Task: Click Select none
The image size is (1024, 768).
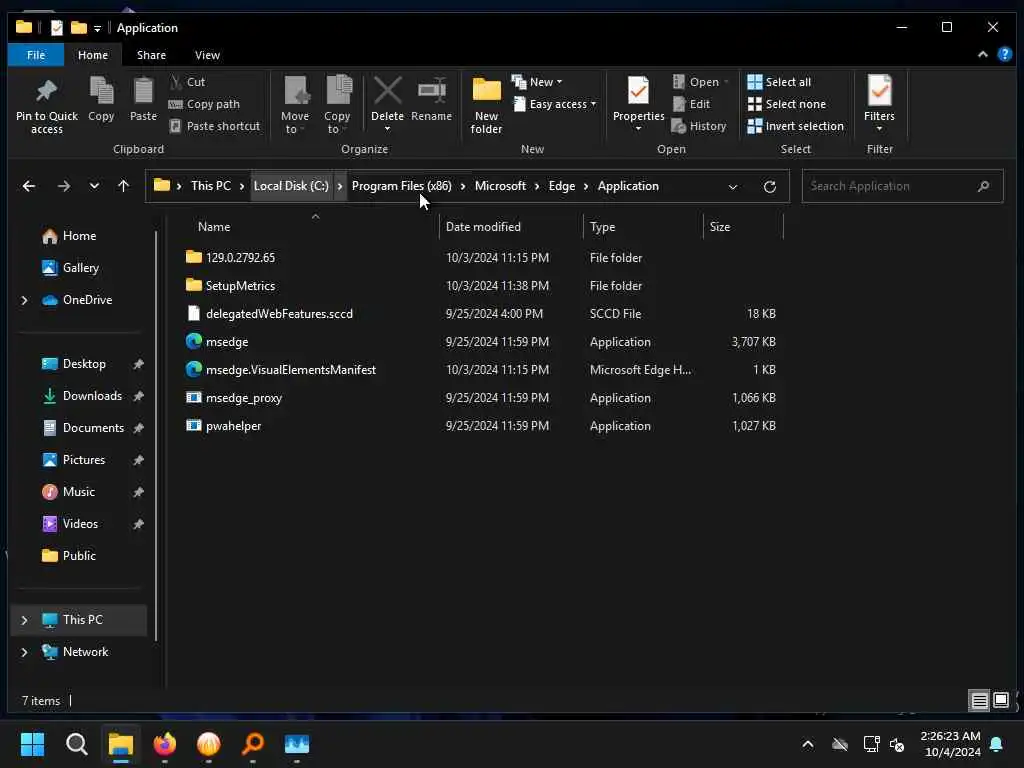Action: pyautogui.click(x=786, y=104)
